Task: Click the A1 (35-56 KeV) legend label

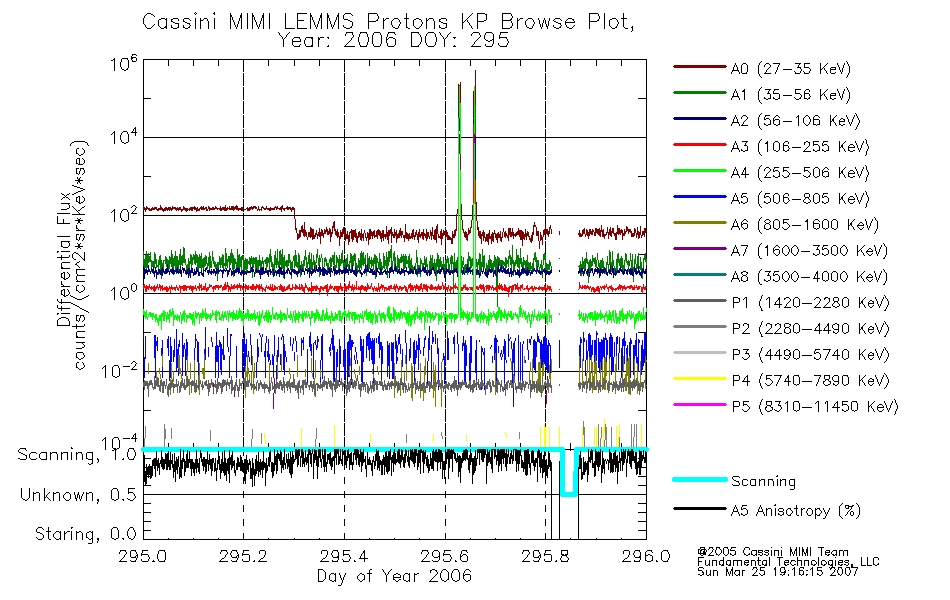Action: [x=791, y=95]
